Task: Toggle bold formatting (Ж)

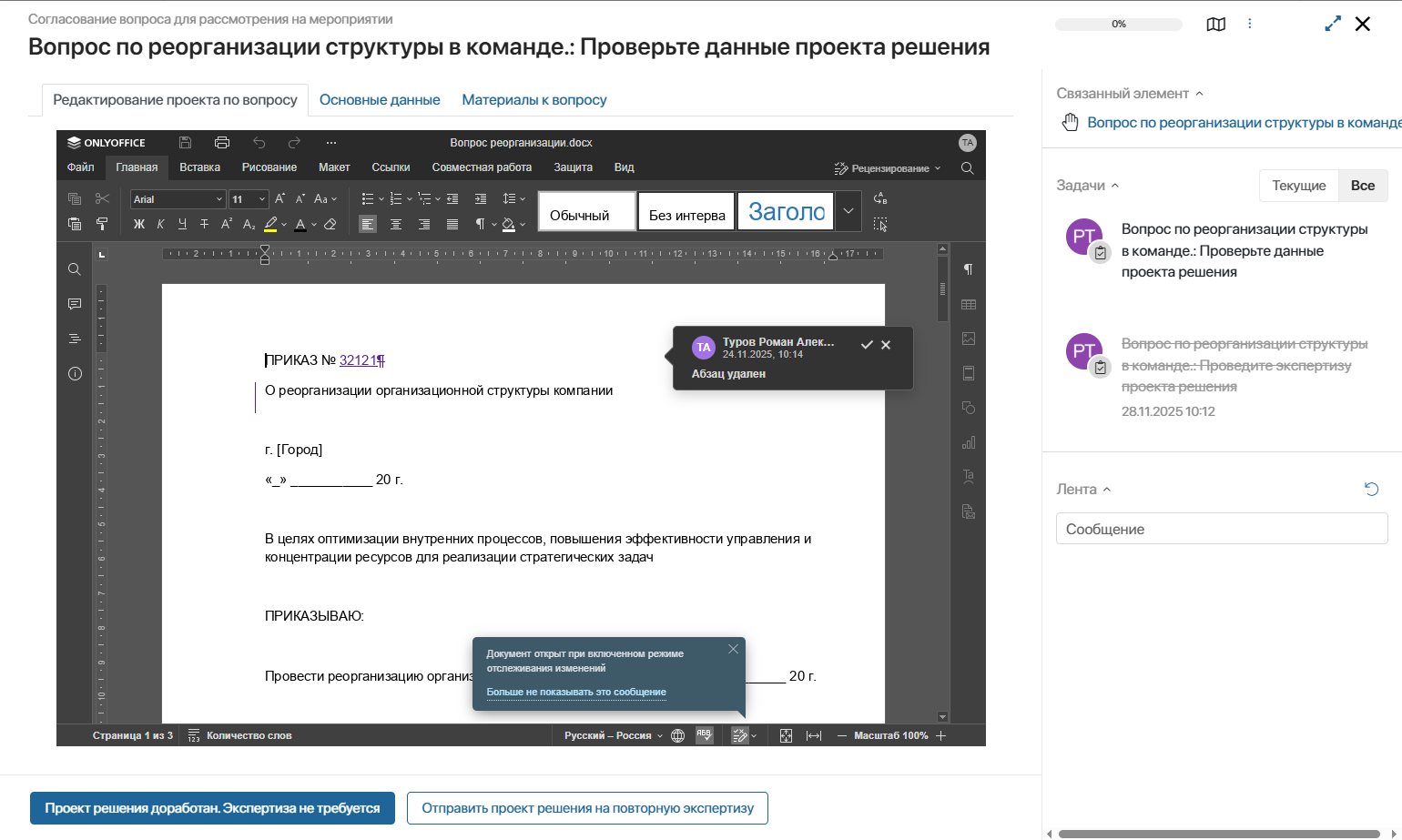Action: [x=139, y=224]
